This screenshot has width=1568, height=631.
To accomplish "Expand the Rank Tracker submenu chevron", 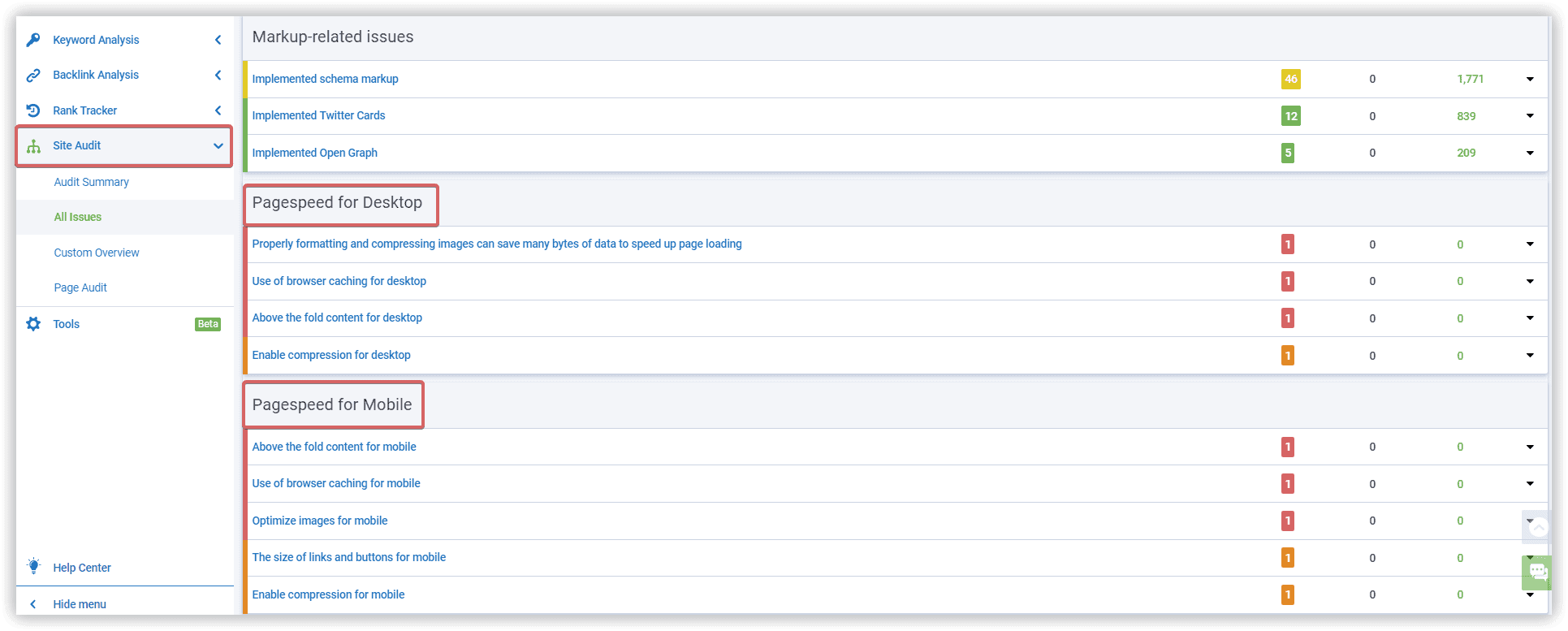I will (x=218, y=110).
